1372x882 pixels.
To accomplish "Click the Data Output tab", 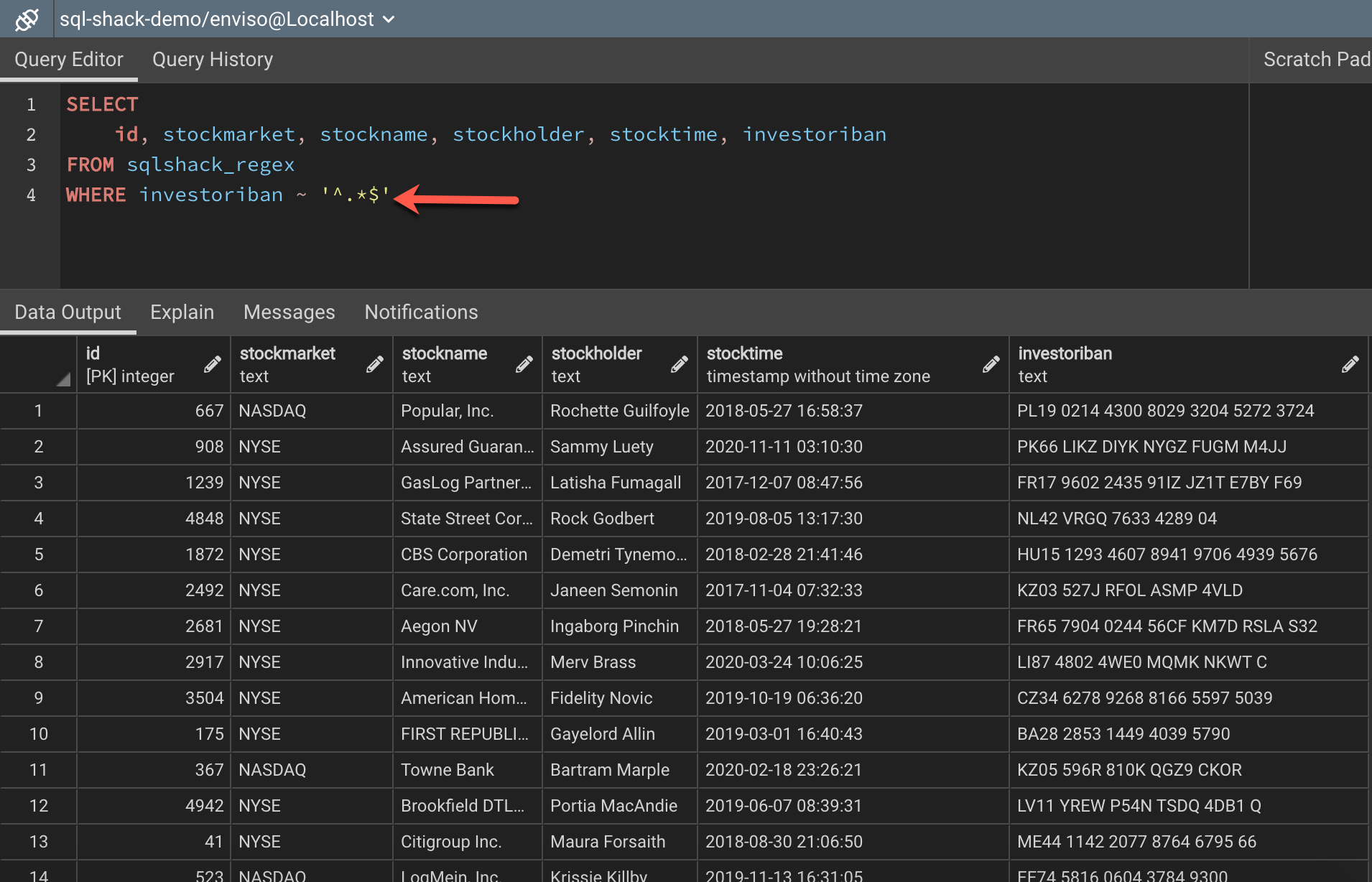I will click(68, 312).
